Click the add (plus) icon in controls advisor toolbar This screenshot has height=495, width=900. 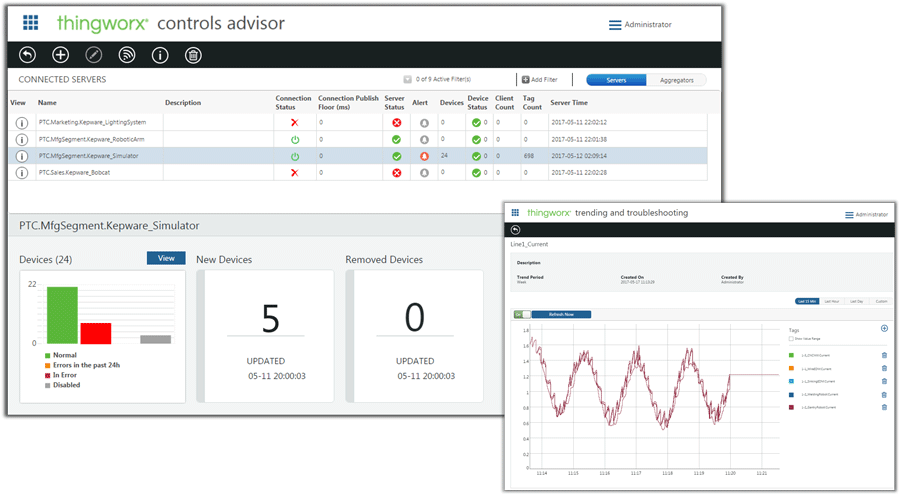[x=61, y=55]
